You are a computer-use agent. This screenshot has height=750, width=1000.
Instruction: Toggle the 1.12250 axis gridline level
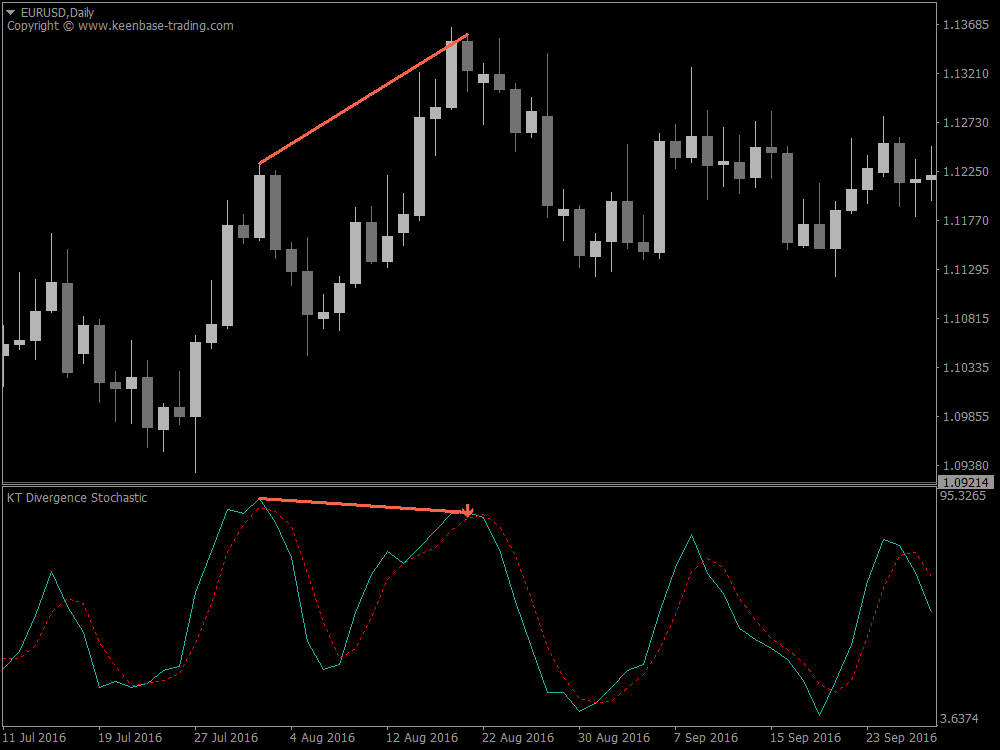point(966,173)
